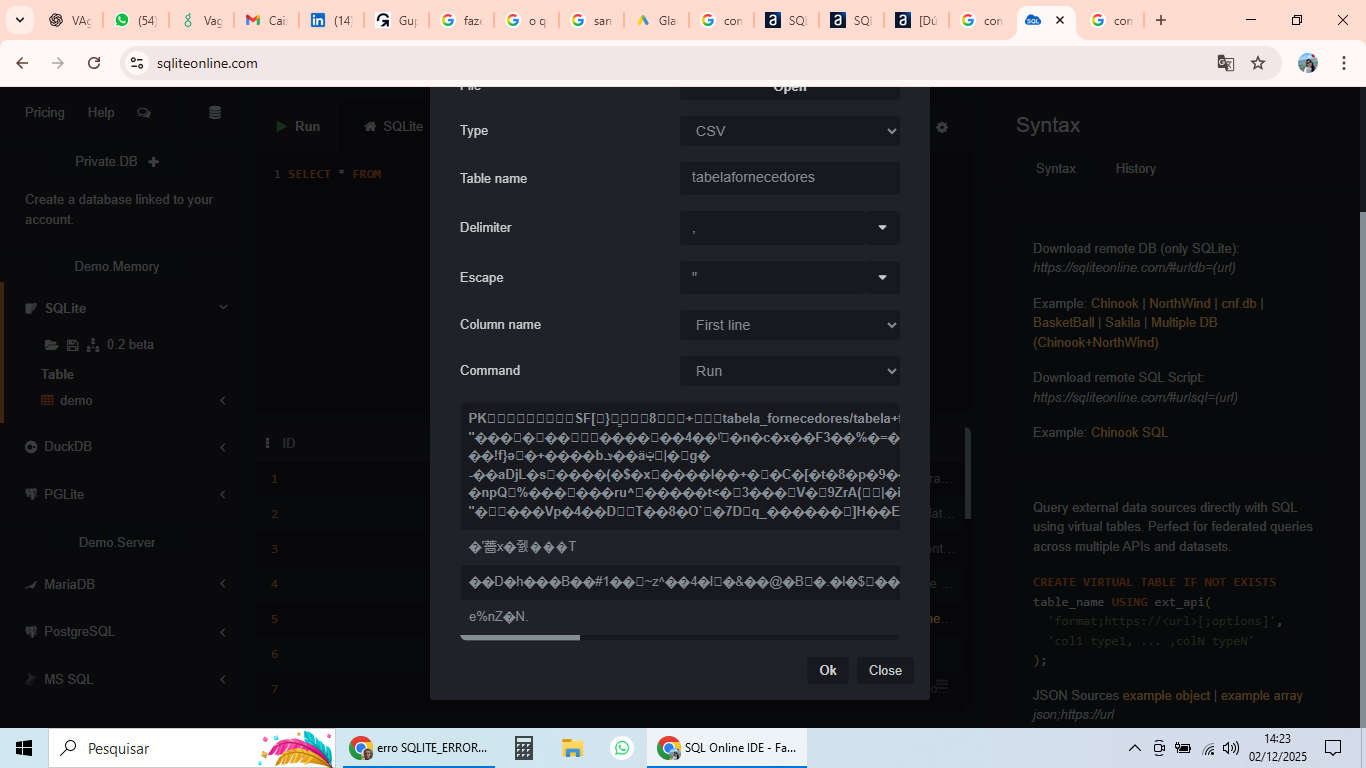Run the SQL query
The height and width of the screenshot is (768, 1366).
coord(298,126)
